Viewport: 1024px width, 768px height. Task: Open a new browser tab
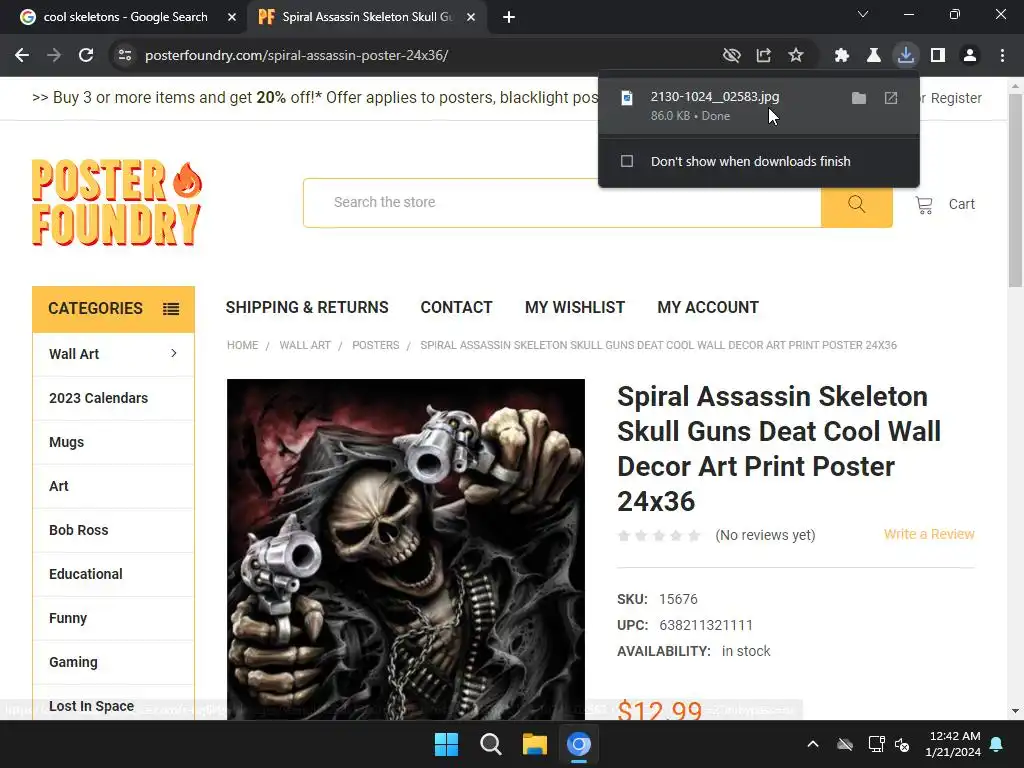click(x=509, y=17)
